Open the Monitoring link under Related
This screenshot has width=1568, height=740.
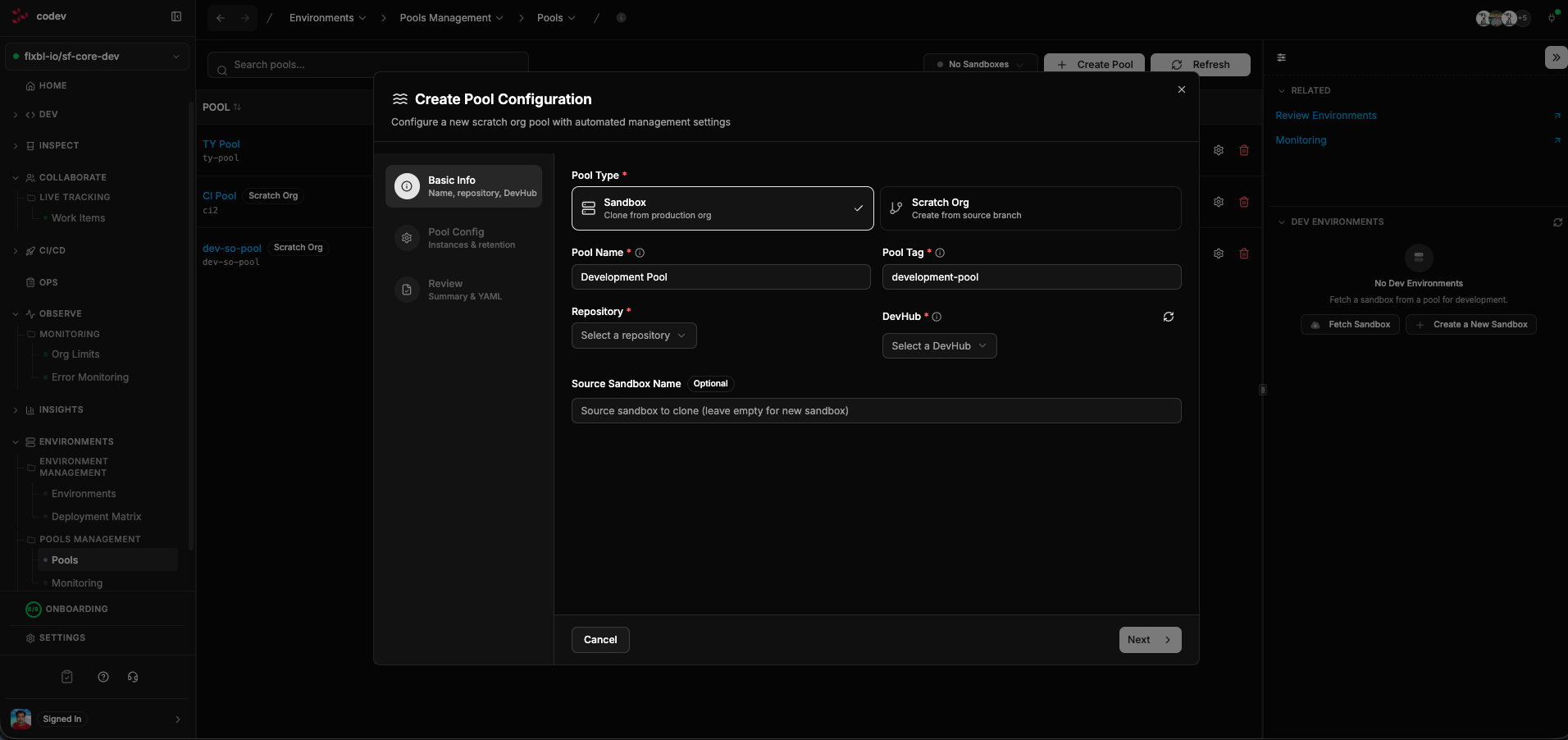[1299, 140]
